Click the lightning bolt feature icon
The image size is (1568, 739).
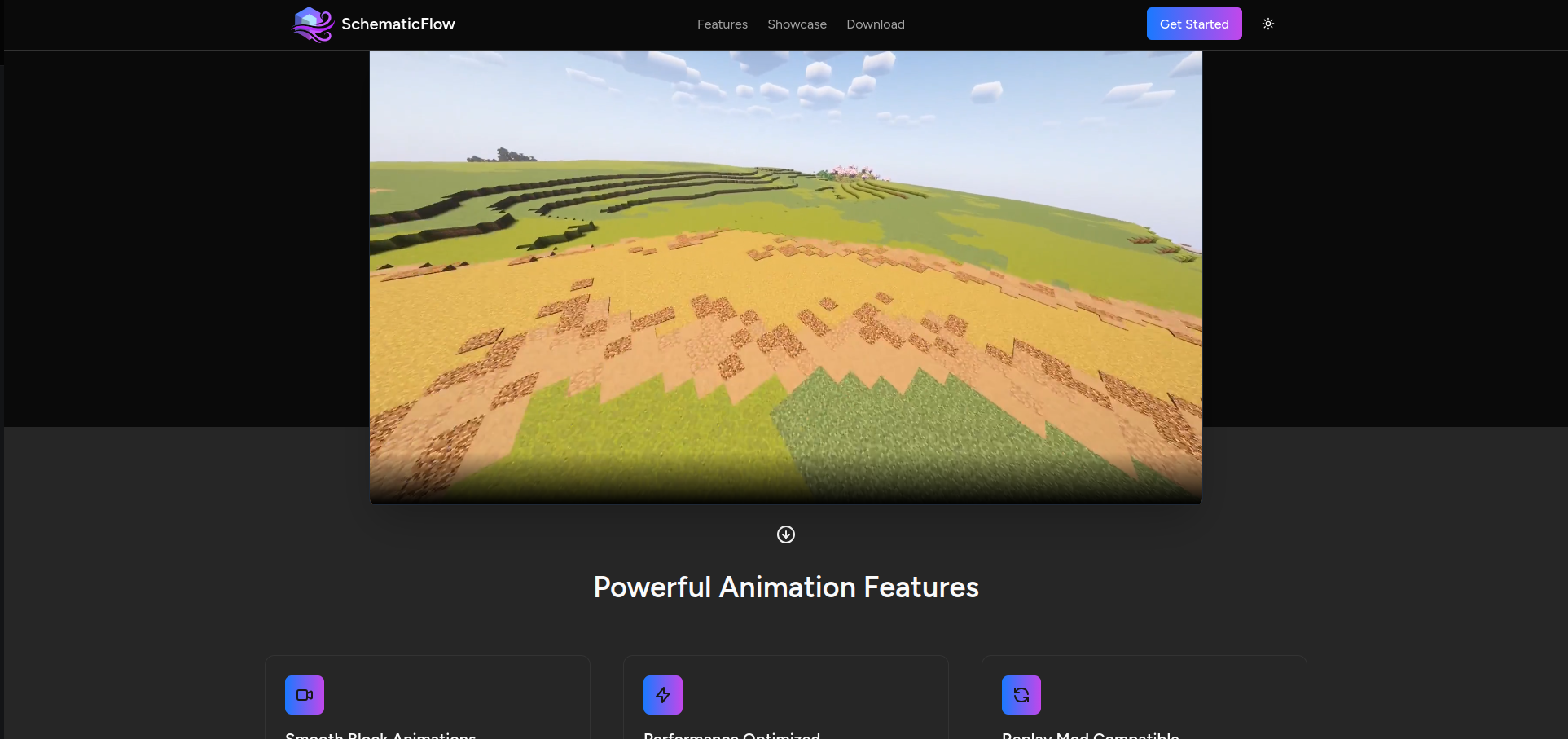663,695
